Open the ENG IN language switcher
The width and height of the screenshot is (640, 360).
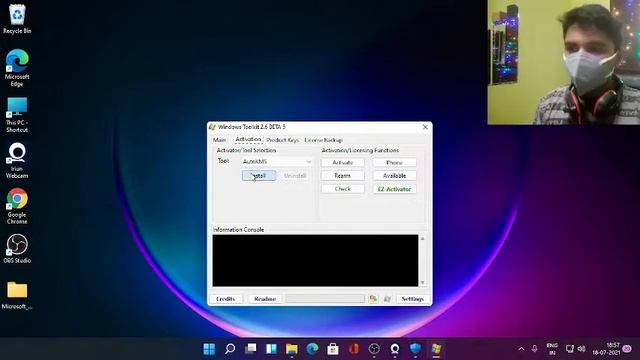[x=552, y=349]
